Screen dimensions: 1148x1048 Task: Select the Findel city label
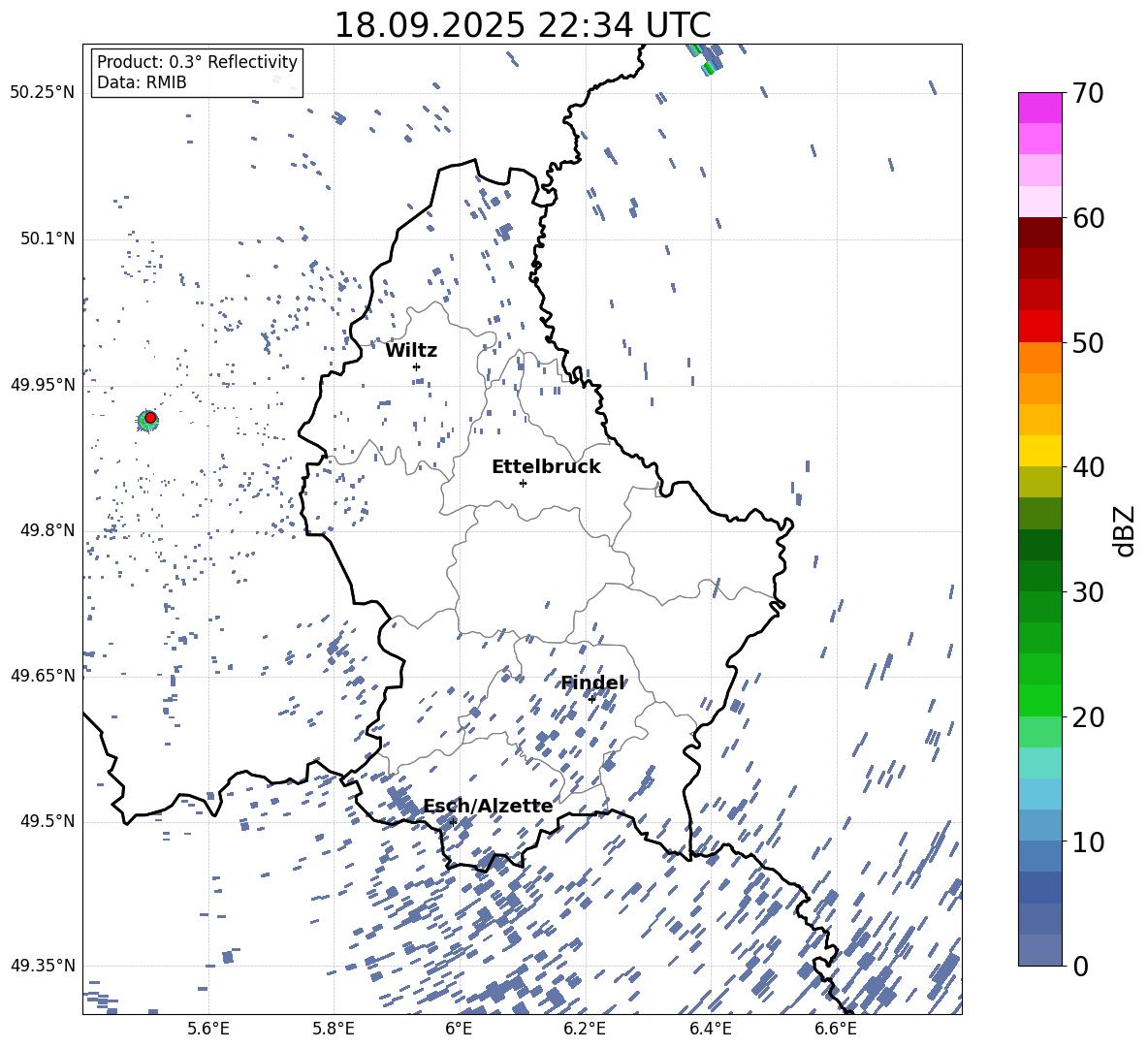pyautogui.click(x=592, y=683)
